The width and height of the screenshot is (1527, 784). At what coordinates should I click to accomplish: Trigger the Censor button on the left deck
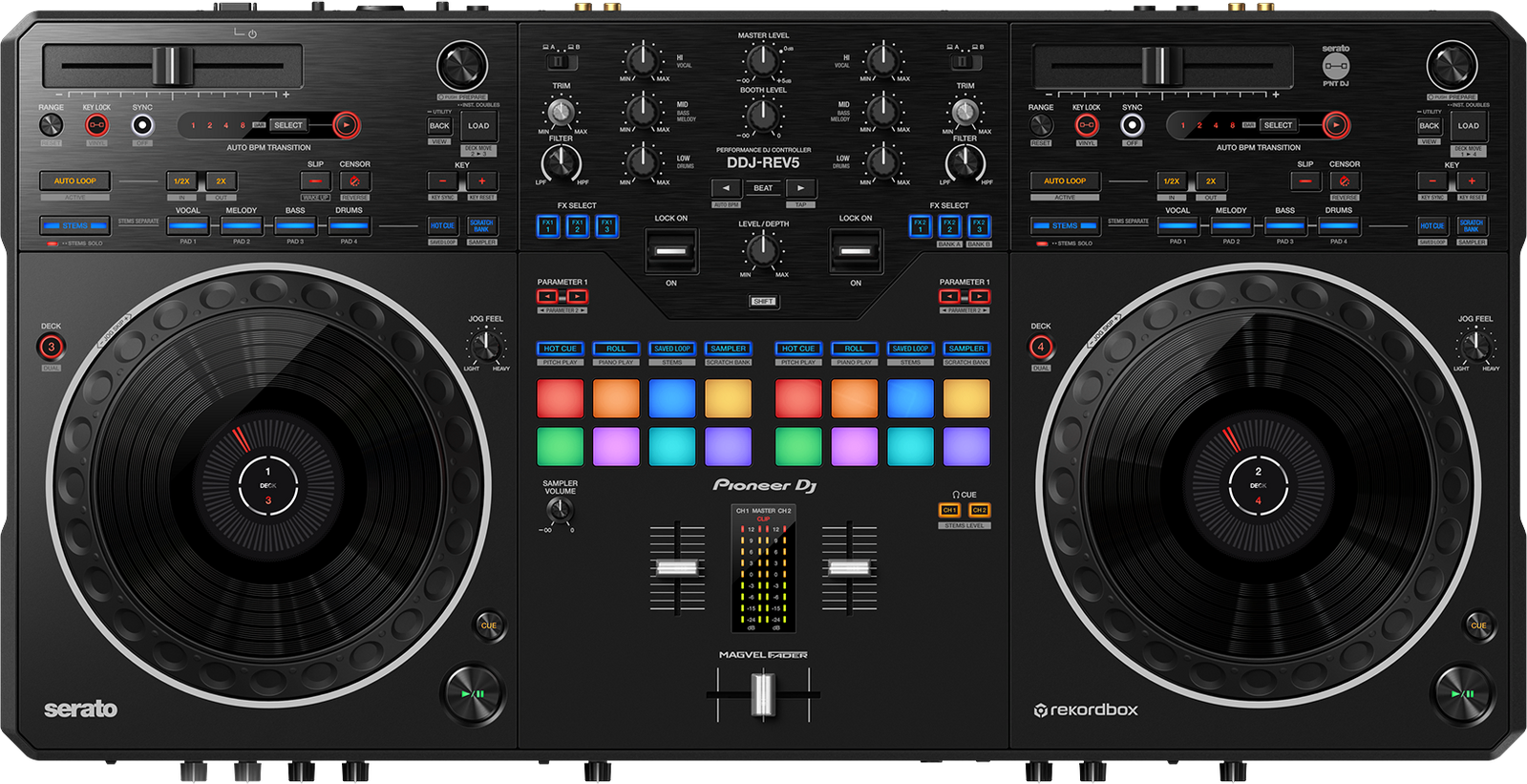pos(354,180)
